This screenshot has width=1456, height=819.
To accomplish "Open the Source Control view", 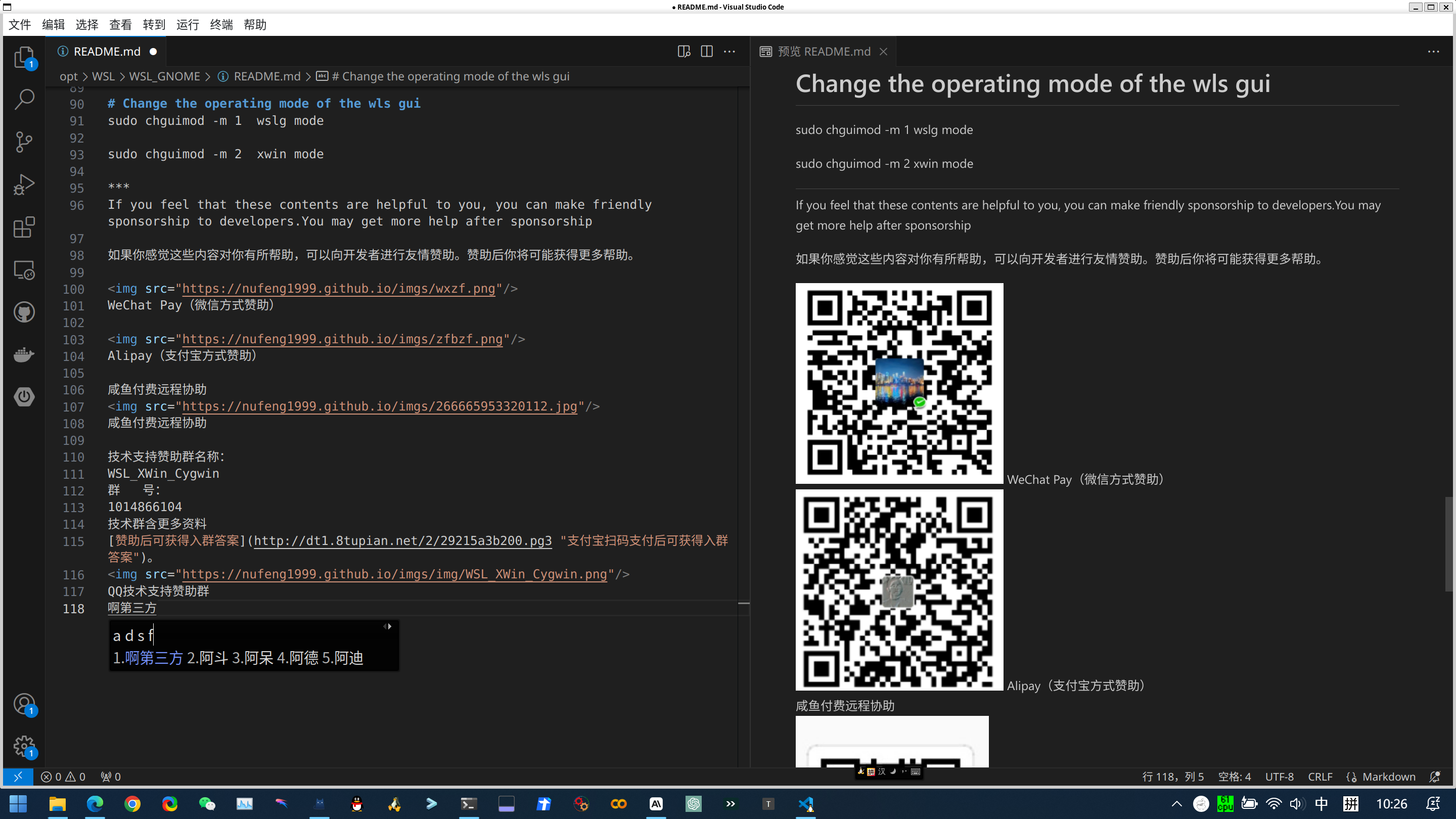I will coord(24,142).
